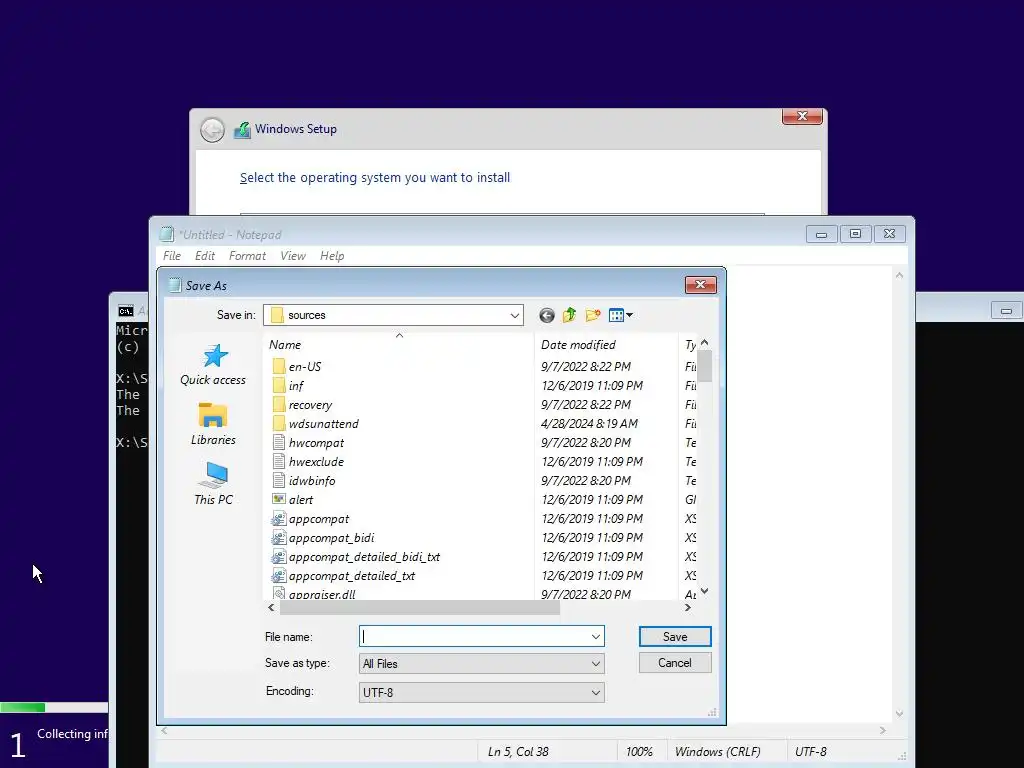
Task: Click the Notepad editor scroll down arrow
Action: click(x=899, y=714)
